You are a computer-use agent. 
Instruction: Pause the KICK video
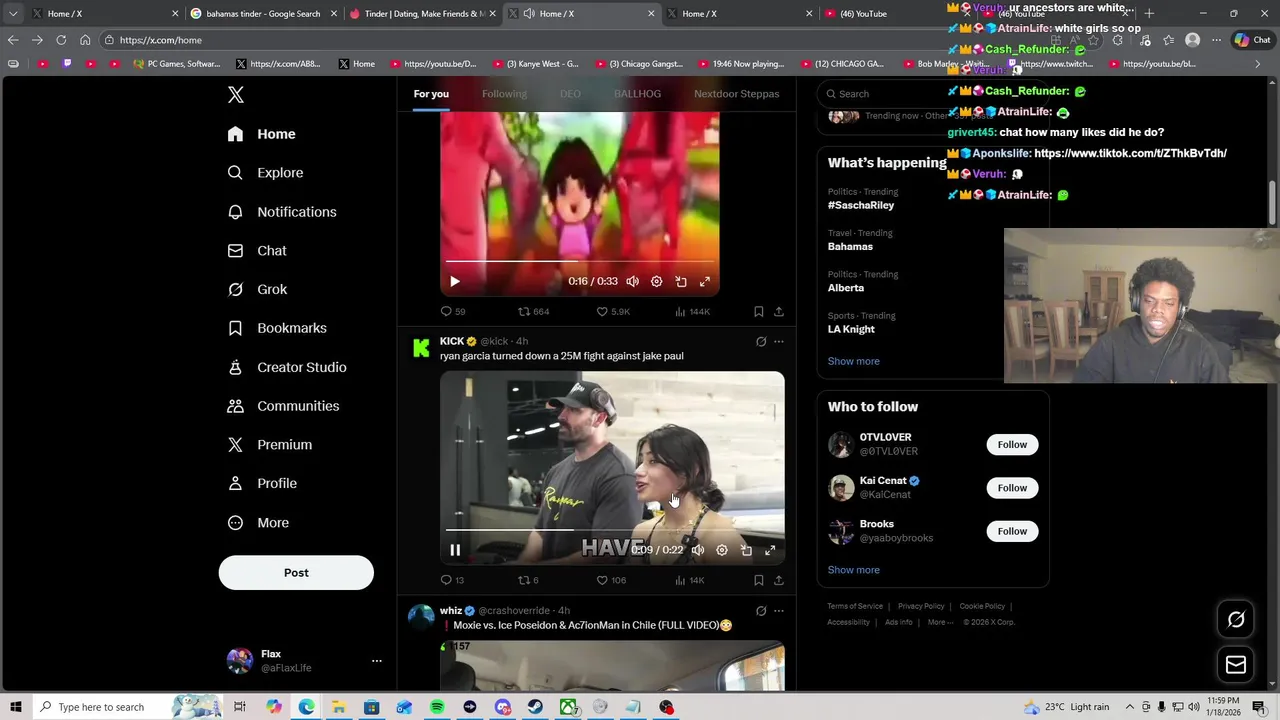coord(455,550)
